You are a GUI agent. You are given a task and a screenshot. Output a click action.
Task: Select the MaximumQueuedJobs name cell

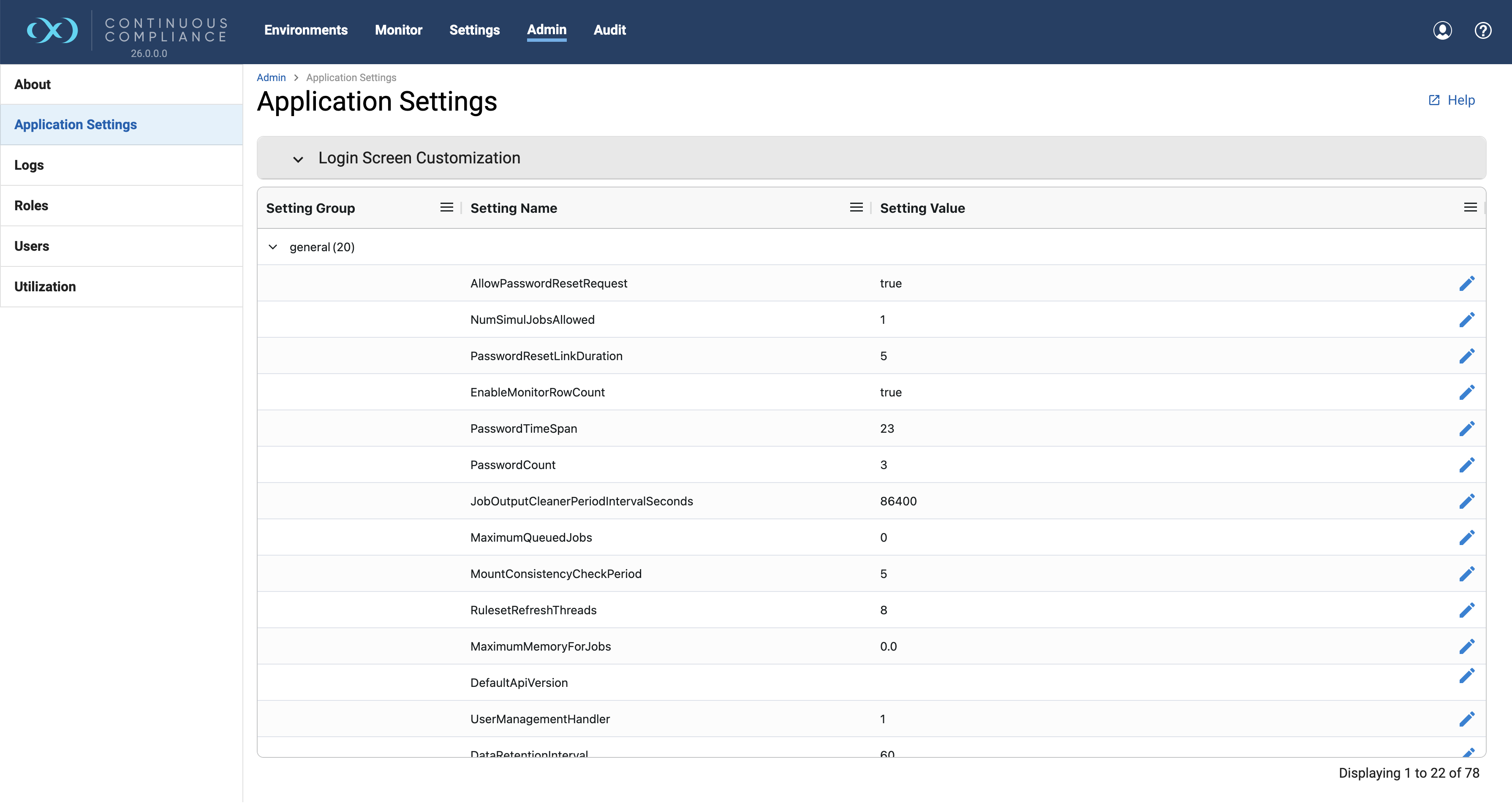531,538
